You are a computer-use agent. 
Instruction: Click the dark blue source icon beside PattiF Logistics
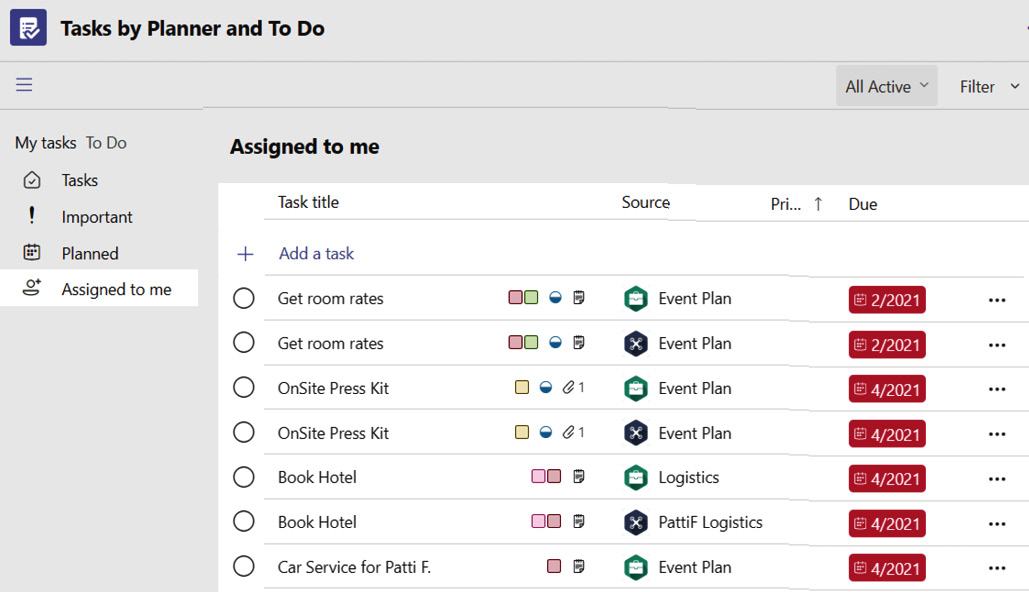point(636,522)
